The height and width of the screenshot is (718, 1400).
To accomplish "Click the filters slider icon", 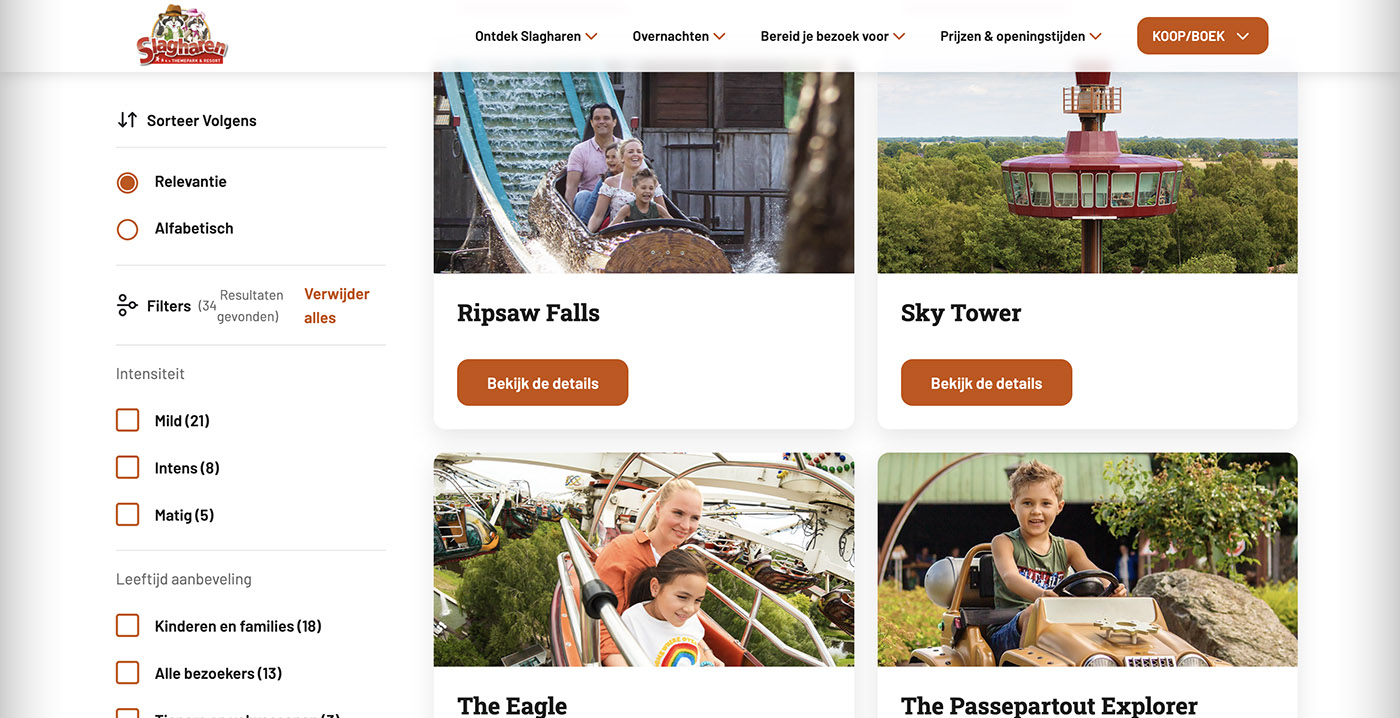I will coord(127,306).
